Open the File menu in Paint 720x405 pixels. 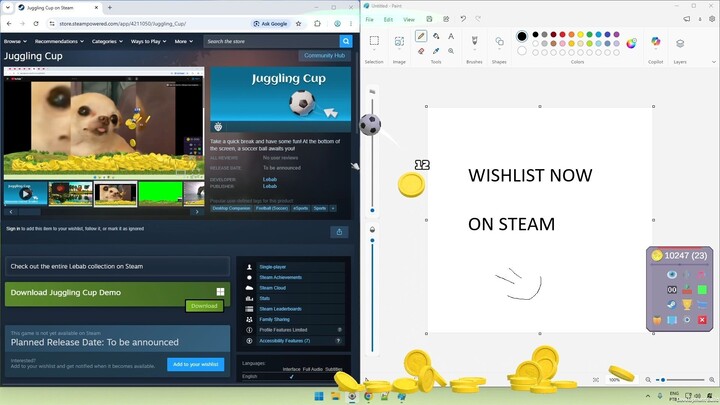[x=369, y=19]
